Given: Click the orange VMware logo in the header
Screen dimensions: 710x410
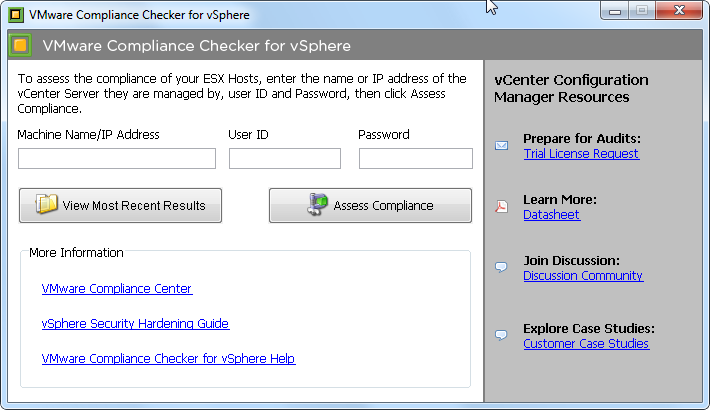Looking at the screenshot, I should click(x=20, y=45).
